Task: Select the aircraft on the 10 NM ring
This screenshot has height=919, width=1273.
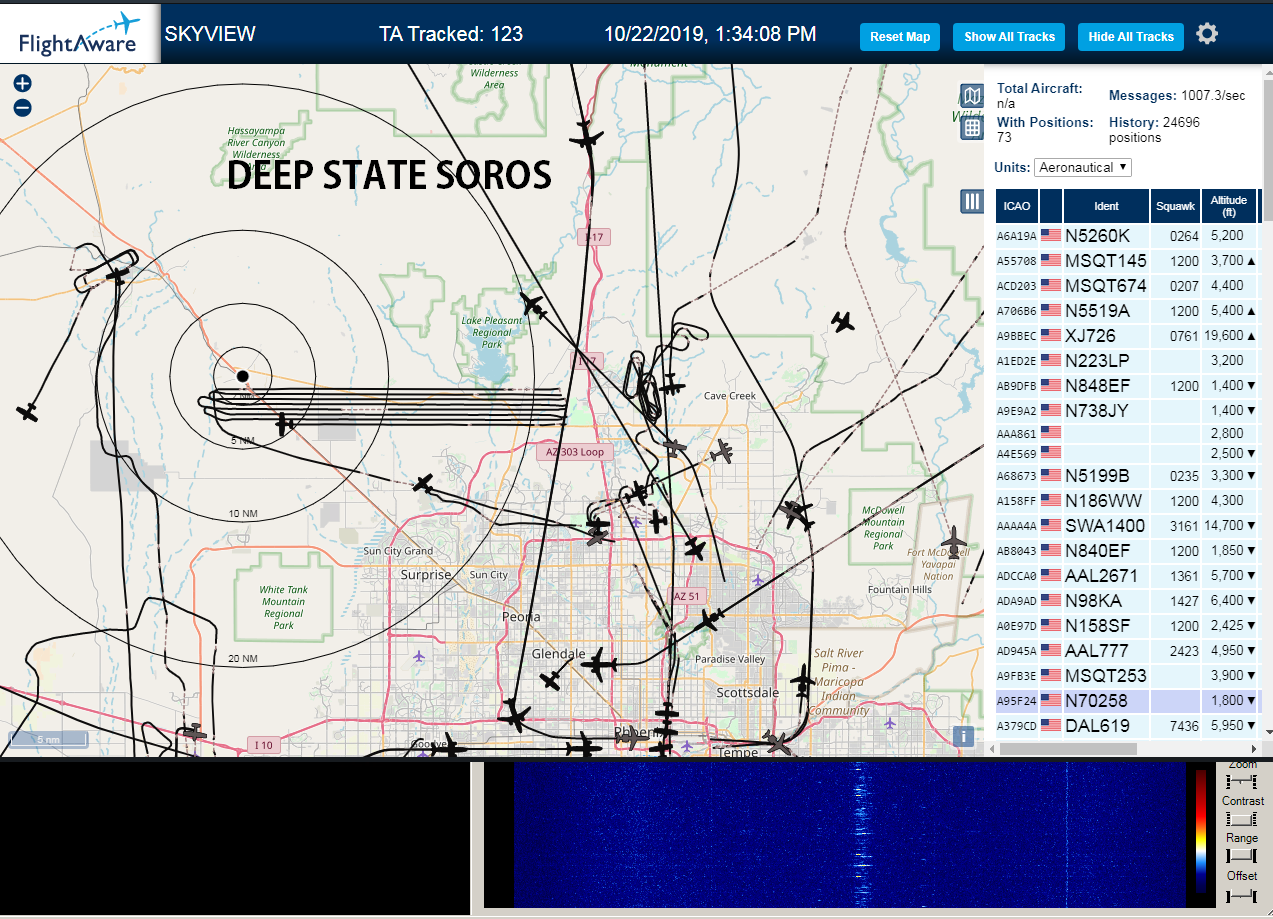Action: click(424, 484)
